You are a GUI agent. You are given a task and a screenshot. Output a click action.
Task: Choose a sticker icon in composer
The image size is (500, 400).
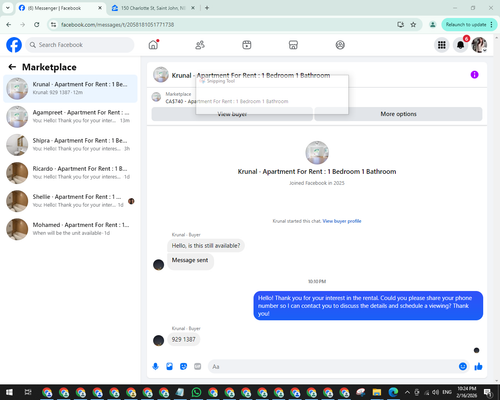tap(183, 367)
